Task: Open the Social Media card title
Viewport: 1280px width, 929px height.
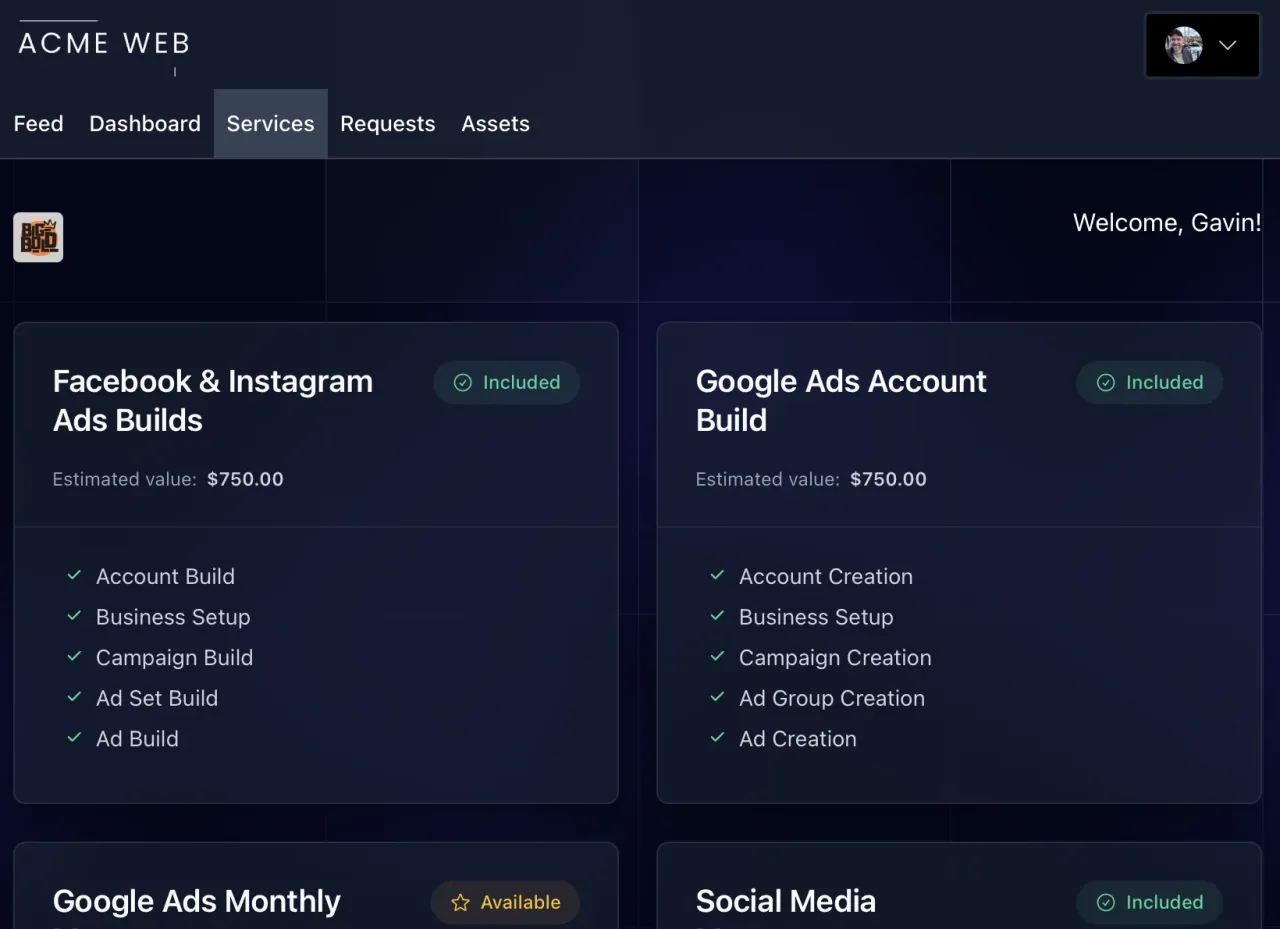Action: pyautogui.click(x=786, y=902)
